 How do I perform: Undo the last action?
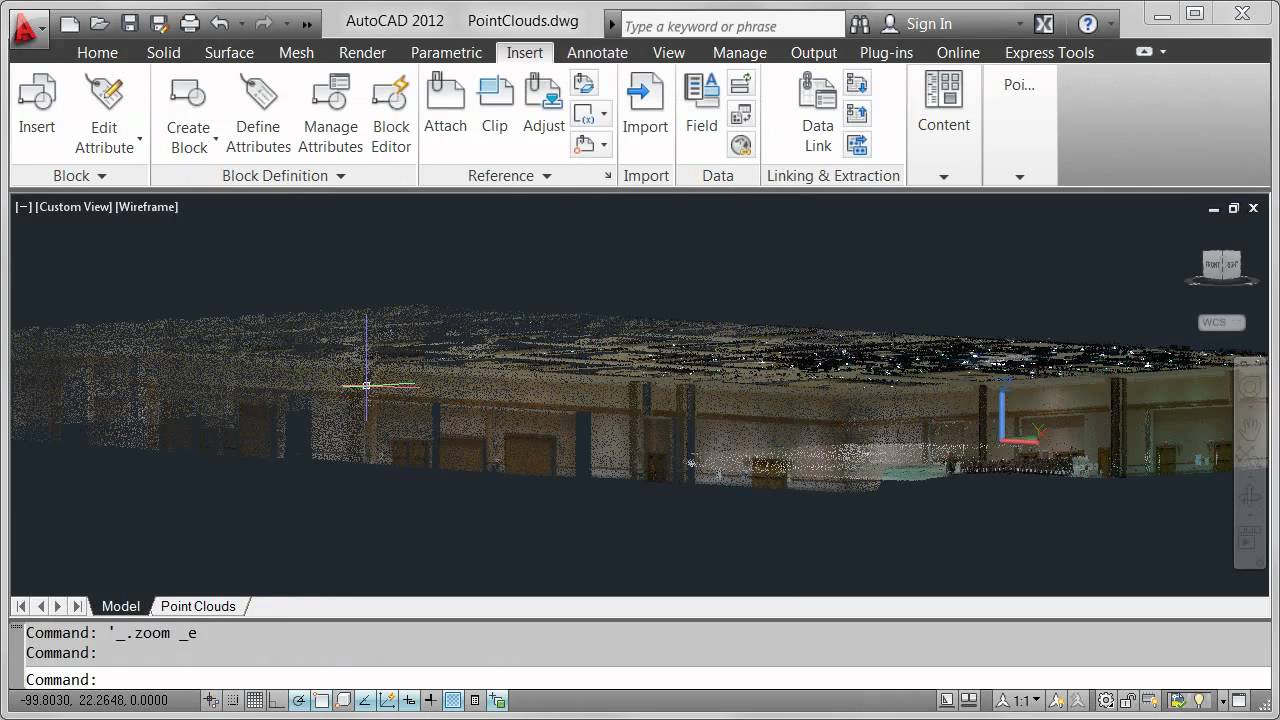(x=220, y=23)
